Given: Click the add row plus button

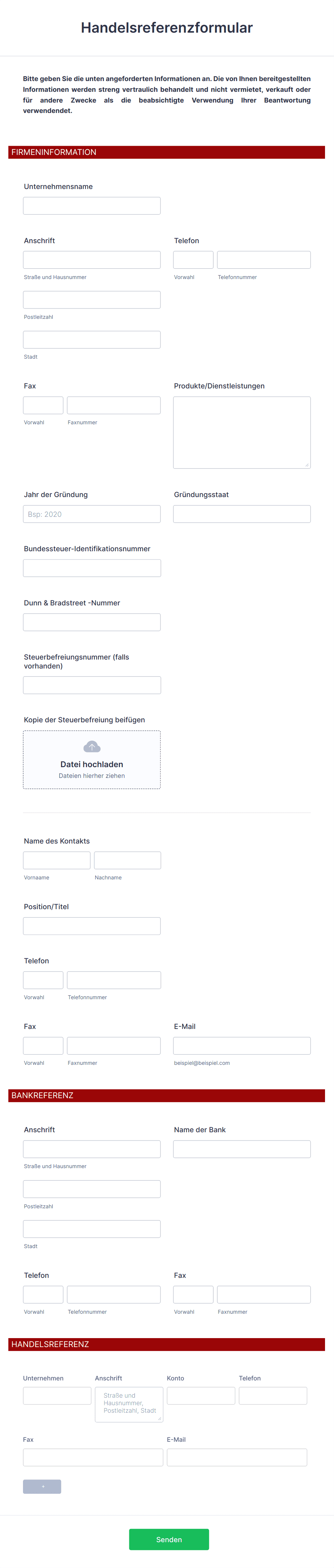Looking at the screenshot, I should pyautogui.click(x=42, y=1487).
